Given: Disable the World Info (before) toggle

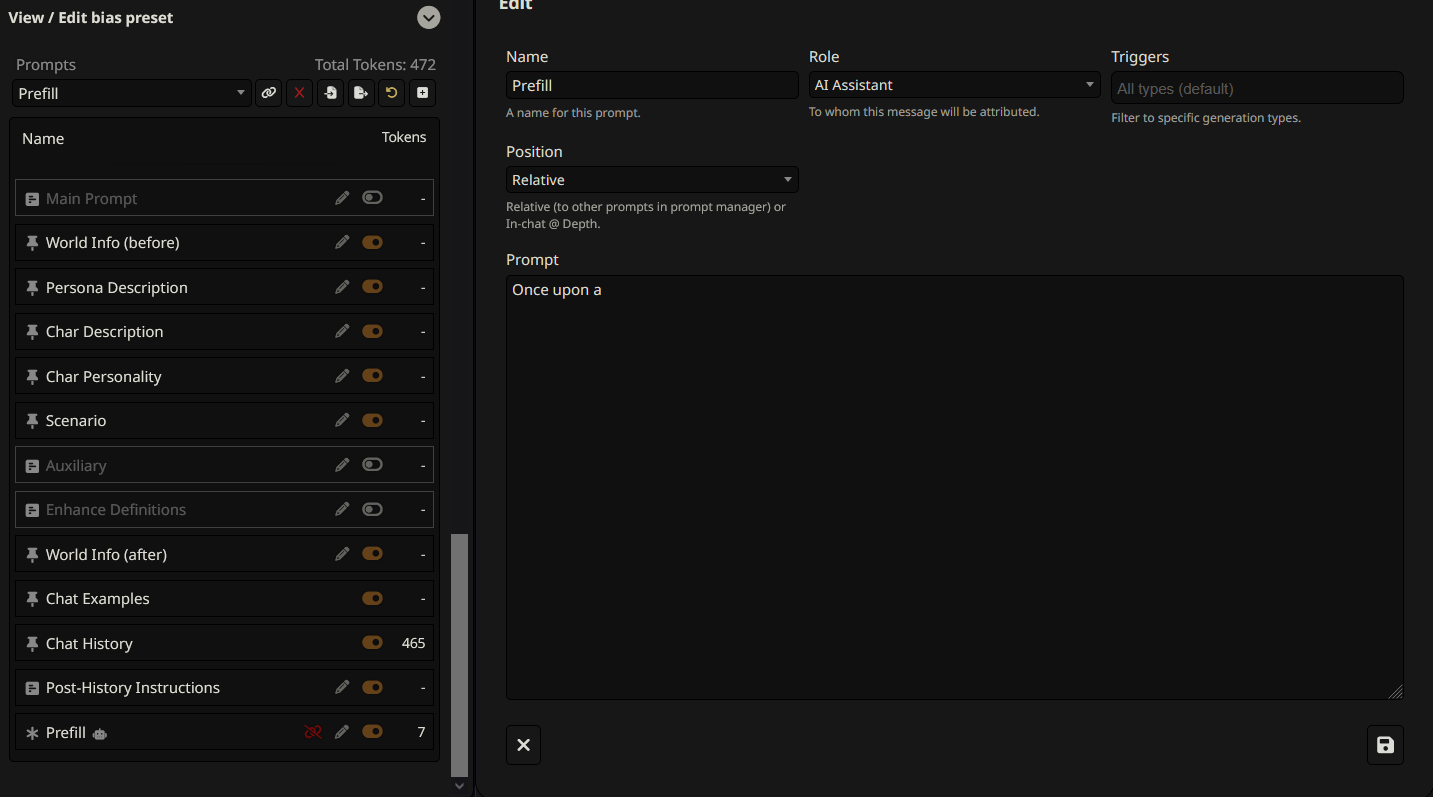Looking at the screenshot, I should [x=372, y=242].
